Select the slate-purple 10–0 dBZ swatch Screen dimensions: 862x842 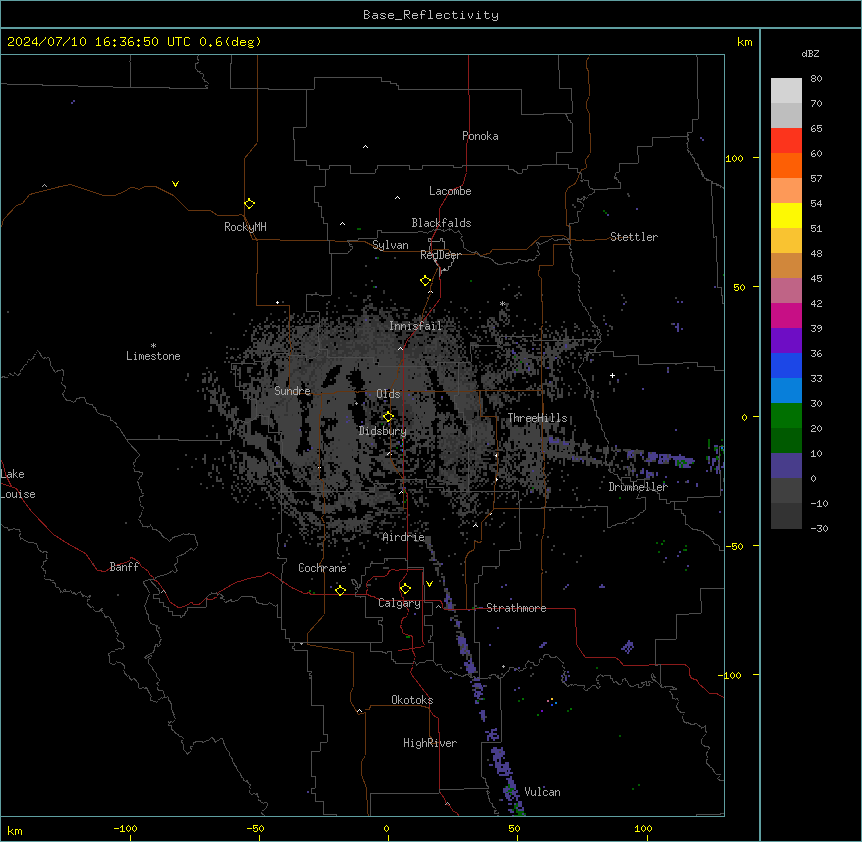(x=786, y=466)
